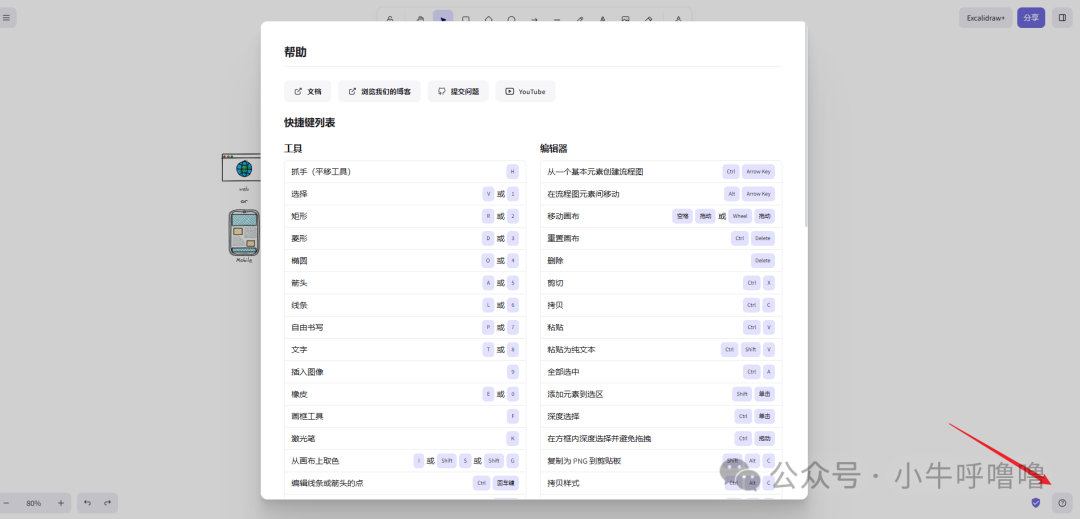Click the R key in the 矩形 row
The width and height of the screenshot is (1080, 519).
488,216
